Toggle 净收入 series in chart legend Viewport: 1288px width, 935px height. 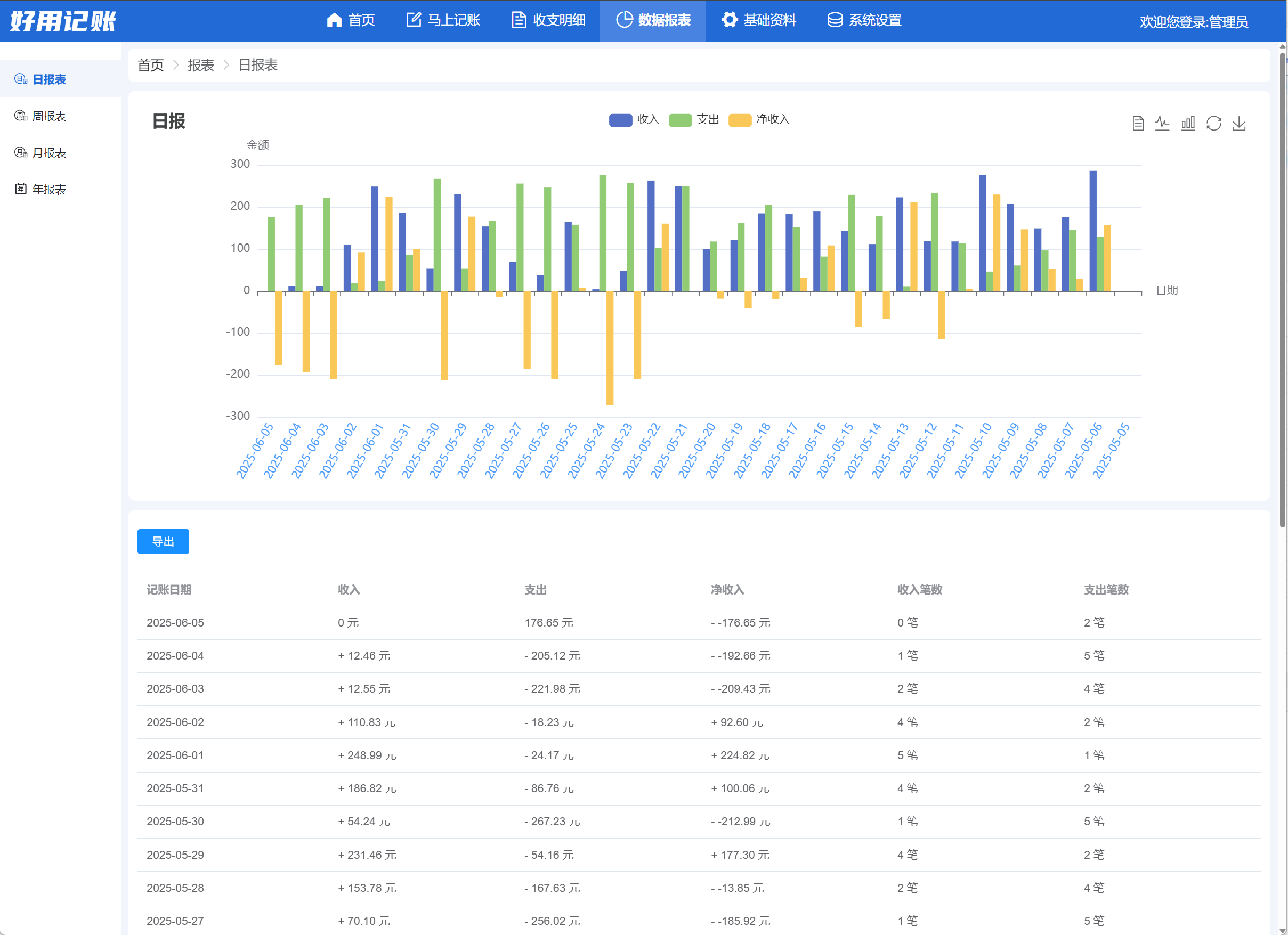(759, 120)
